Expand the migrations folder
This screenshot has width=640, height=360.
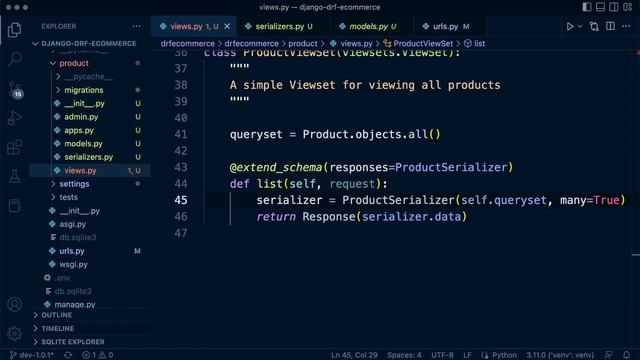click(84, 90)
